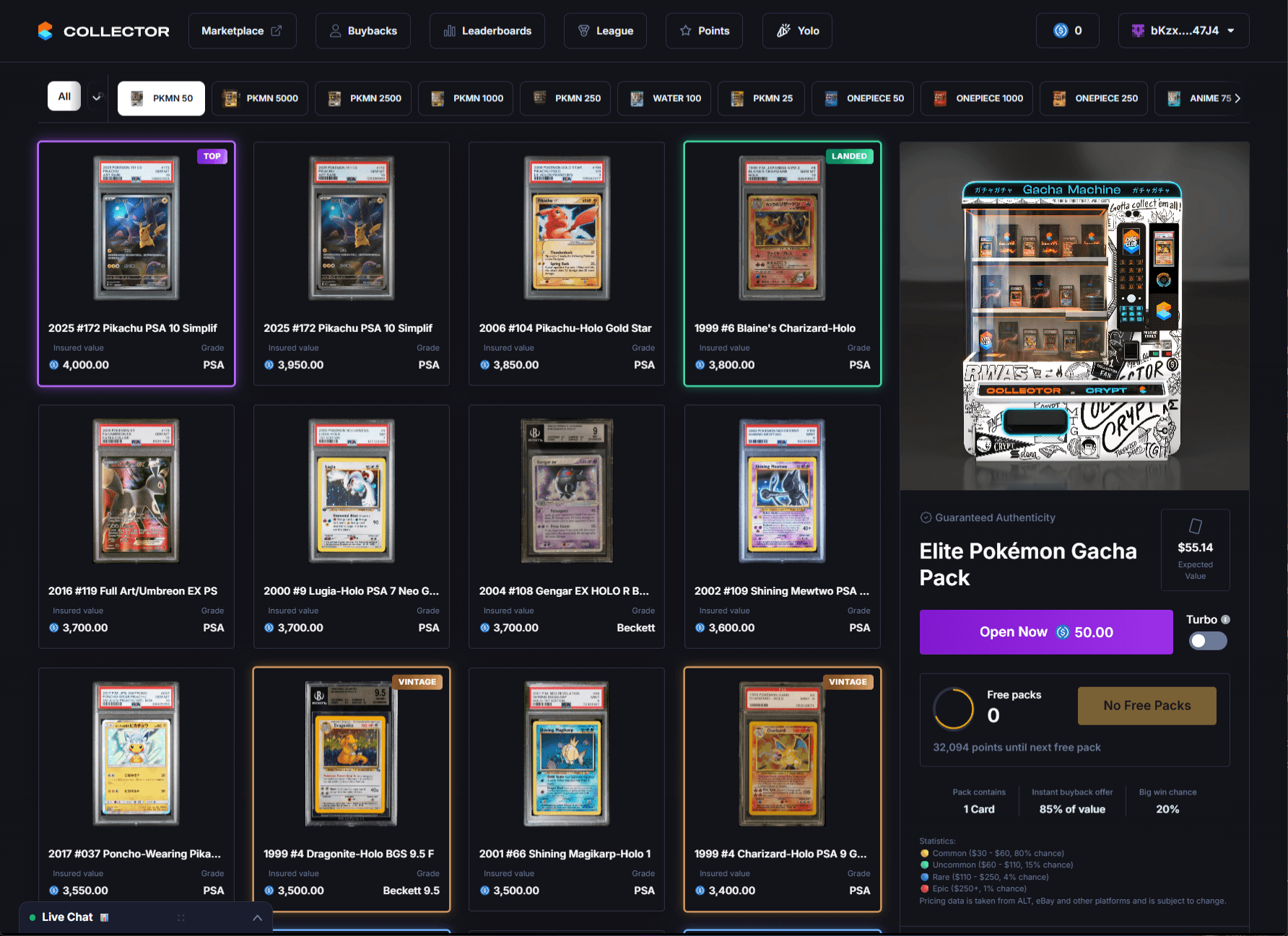Open the 2006 #104 Pikachu-Holo Gold Star card
1288x936 pixels.
click(567, 228)
